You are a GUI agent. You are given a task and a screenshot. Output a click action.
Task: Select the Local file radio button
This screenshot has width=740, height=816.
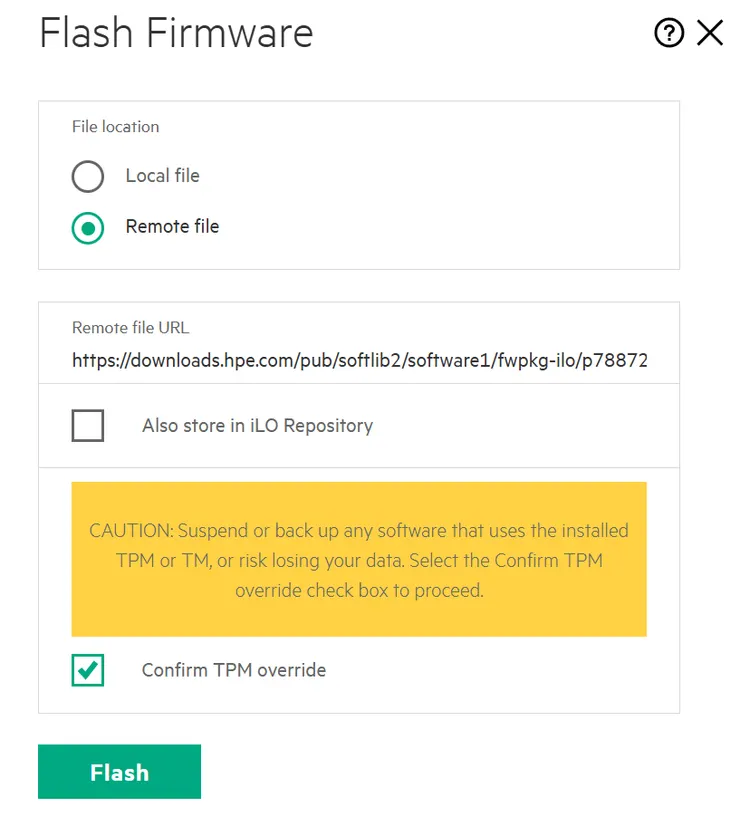click(88, 176)
